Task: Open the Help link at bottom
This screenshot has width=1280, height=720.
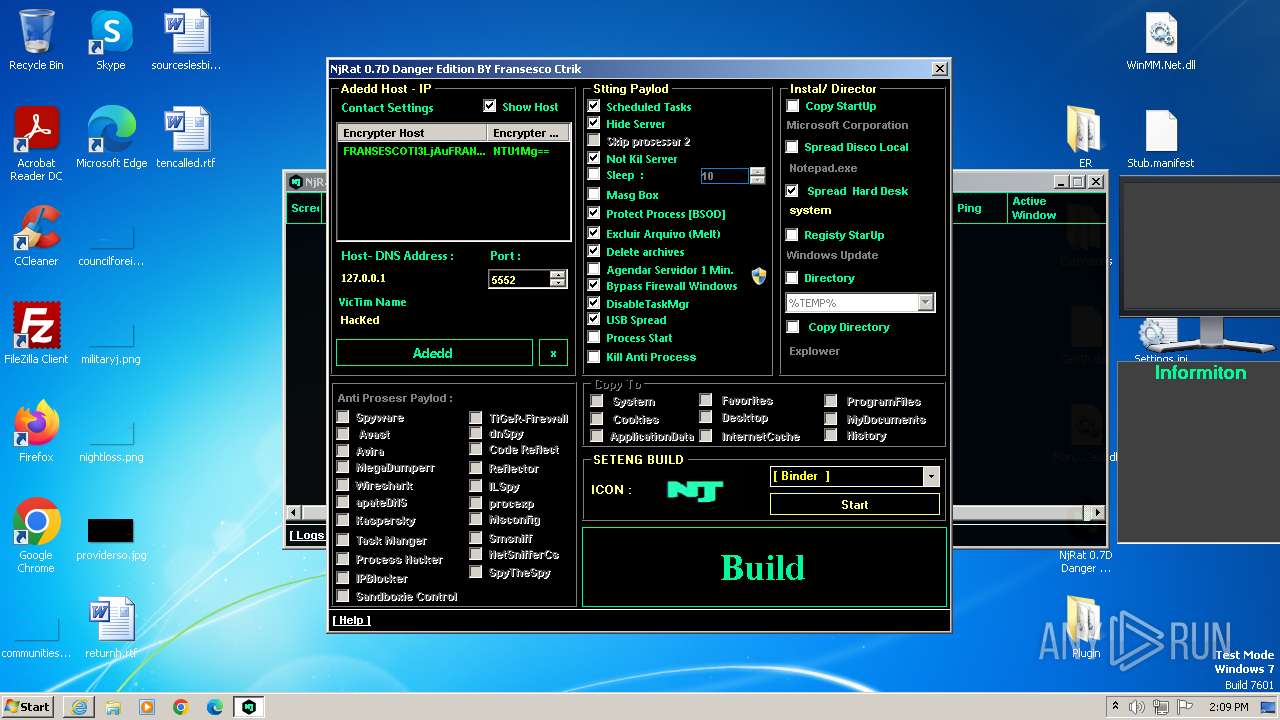Action: pyautogui.click(x=351, y=620)
